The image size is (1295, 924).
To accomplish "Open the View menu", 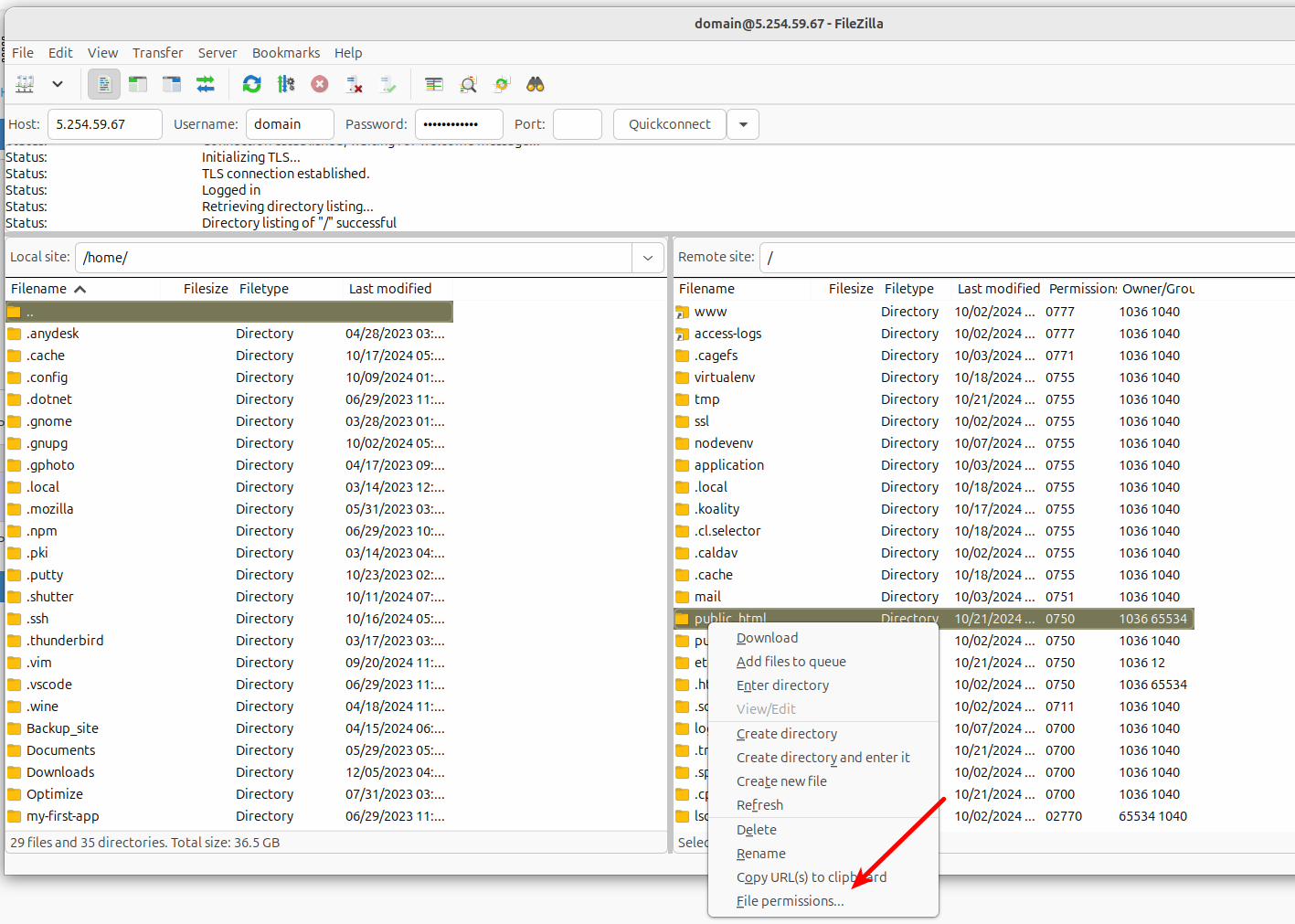I will point(102,53).
